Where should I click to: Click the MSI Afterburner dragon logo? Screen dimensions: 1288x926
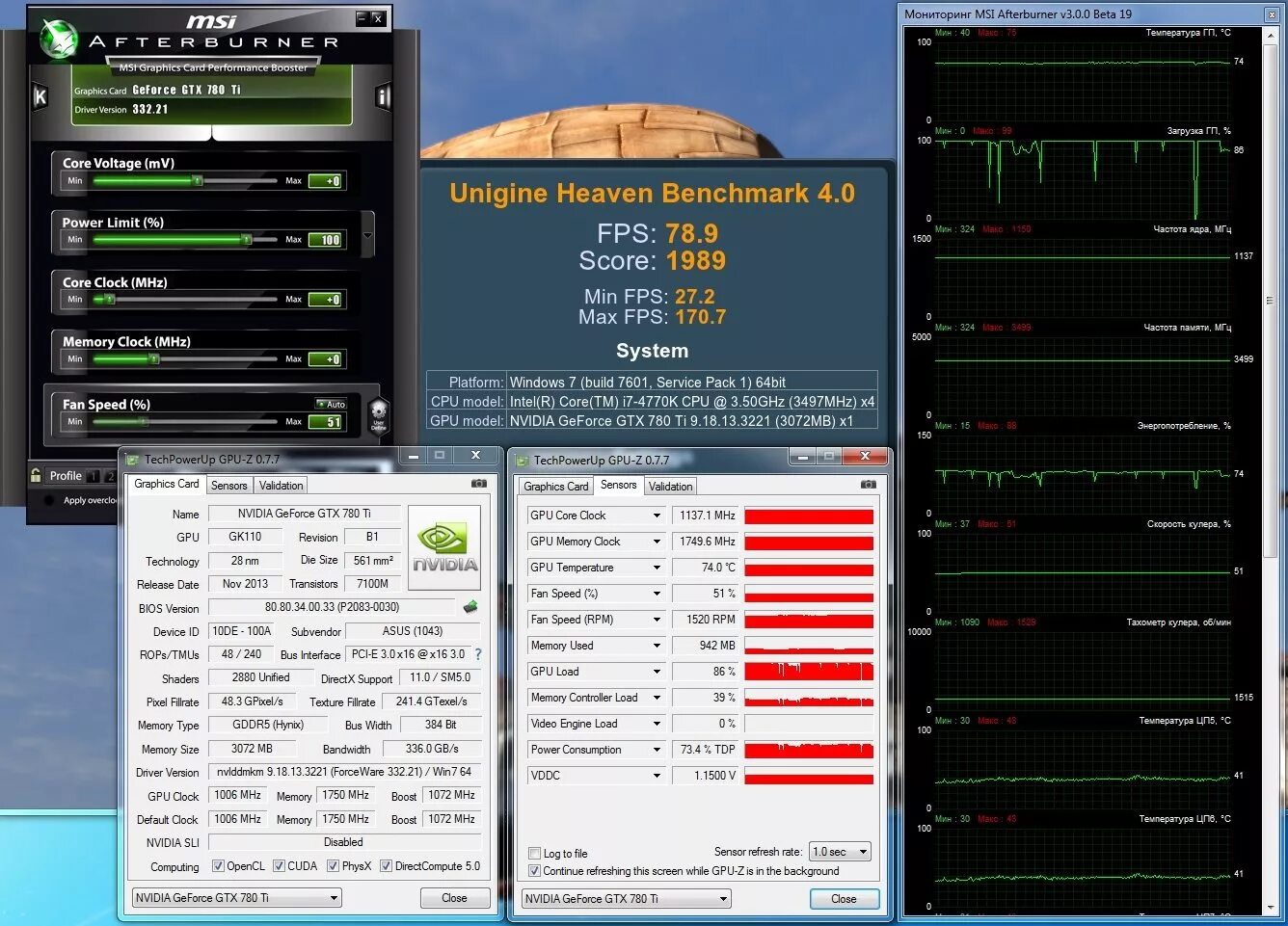click(x=59, y=39)
